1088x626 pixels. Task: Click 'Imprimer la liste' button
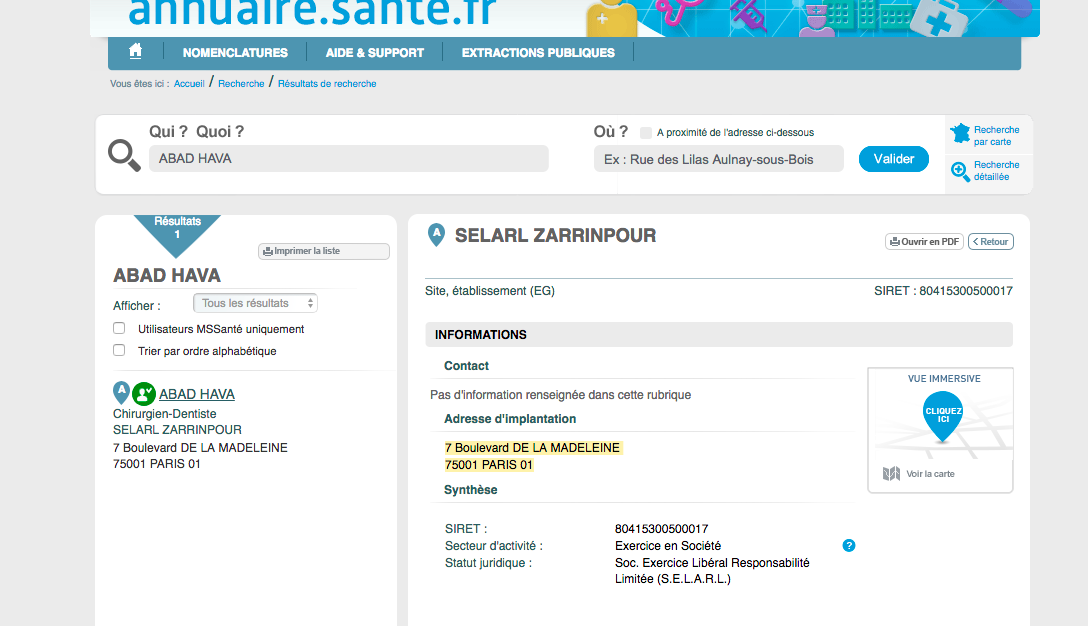point(323,251)
